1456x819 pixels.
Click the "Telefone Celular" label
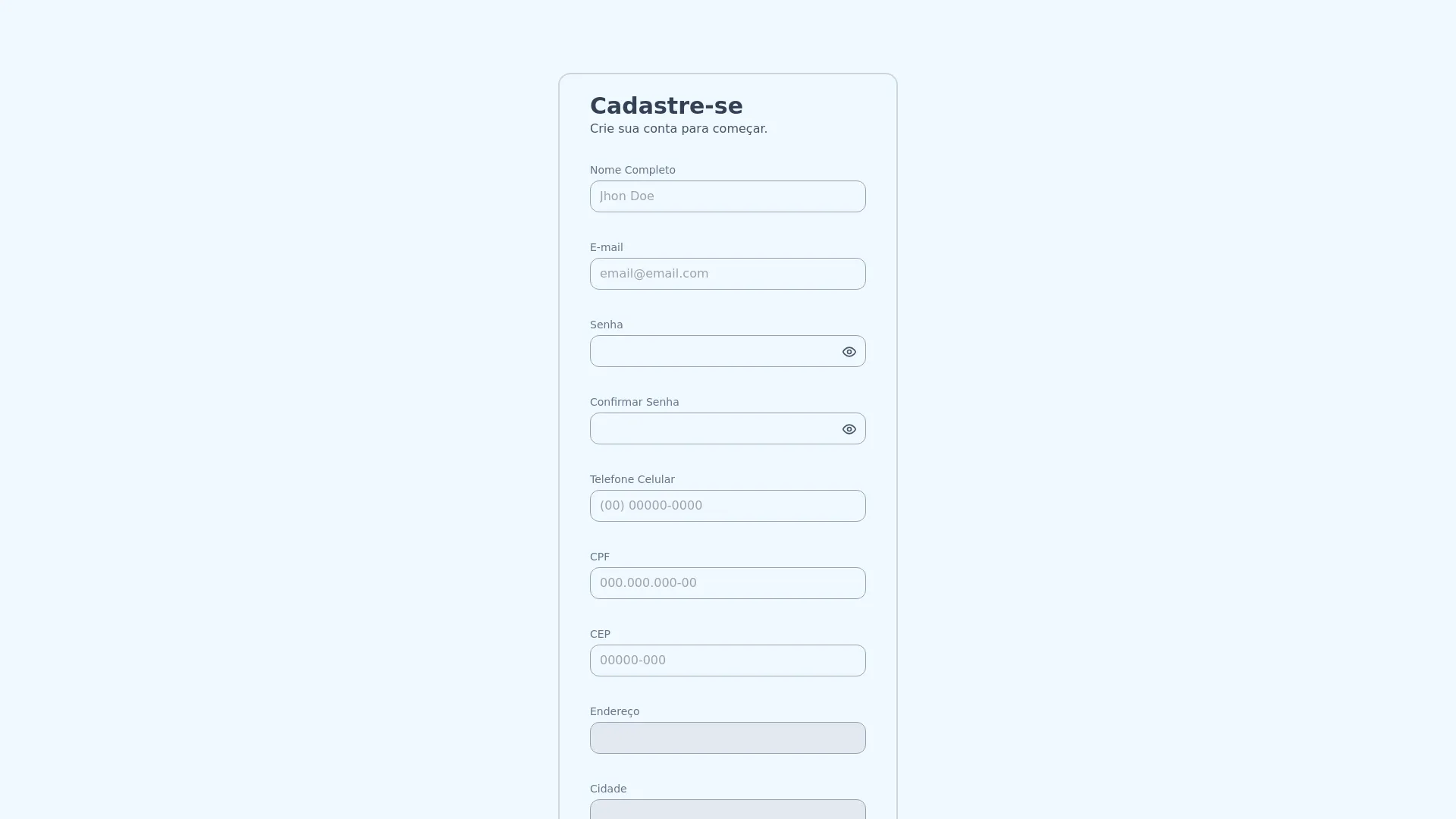coord(632,479)
